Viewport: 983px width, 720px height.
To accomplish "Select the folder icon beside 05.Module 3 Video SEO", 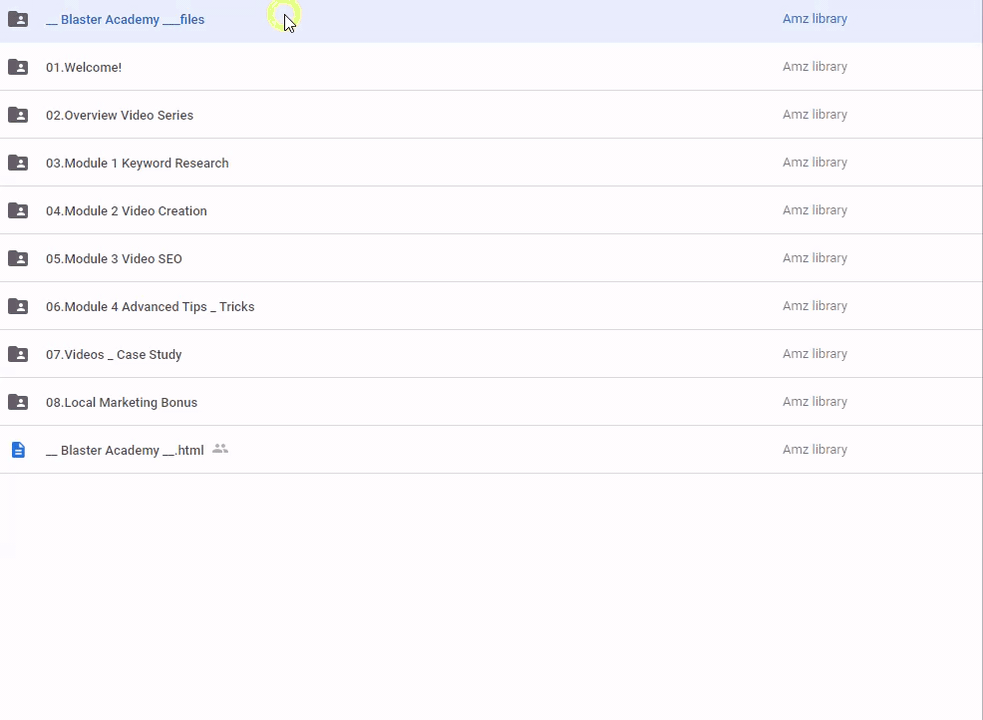I will tap(18, 259).
